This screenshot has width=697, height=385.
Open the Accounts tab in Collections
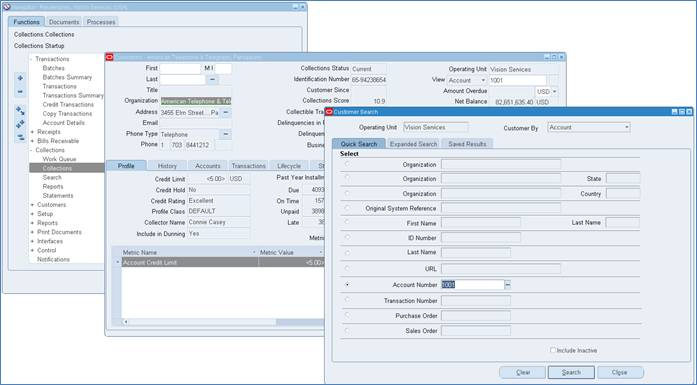pyautogui.click(x=208, y=166)
